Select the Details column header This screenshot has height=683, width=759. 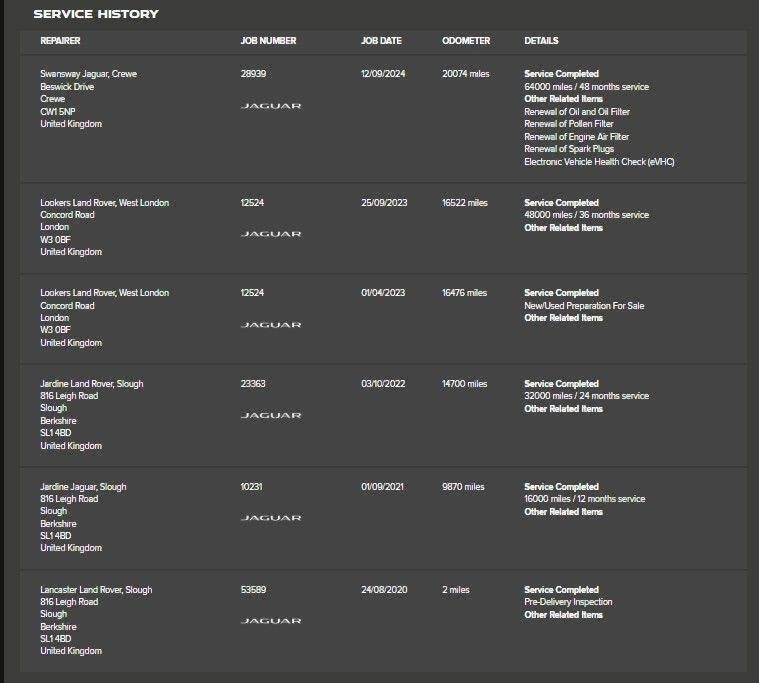click(x=541, y=41)
